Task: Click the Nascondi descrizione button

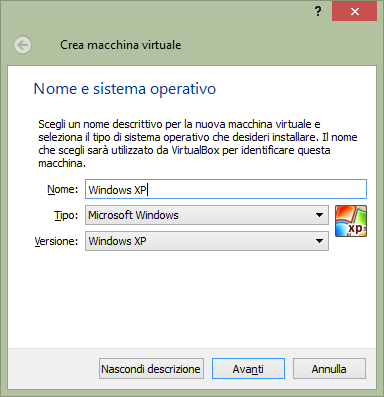Action: [x=151, y=369]
